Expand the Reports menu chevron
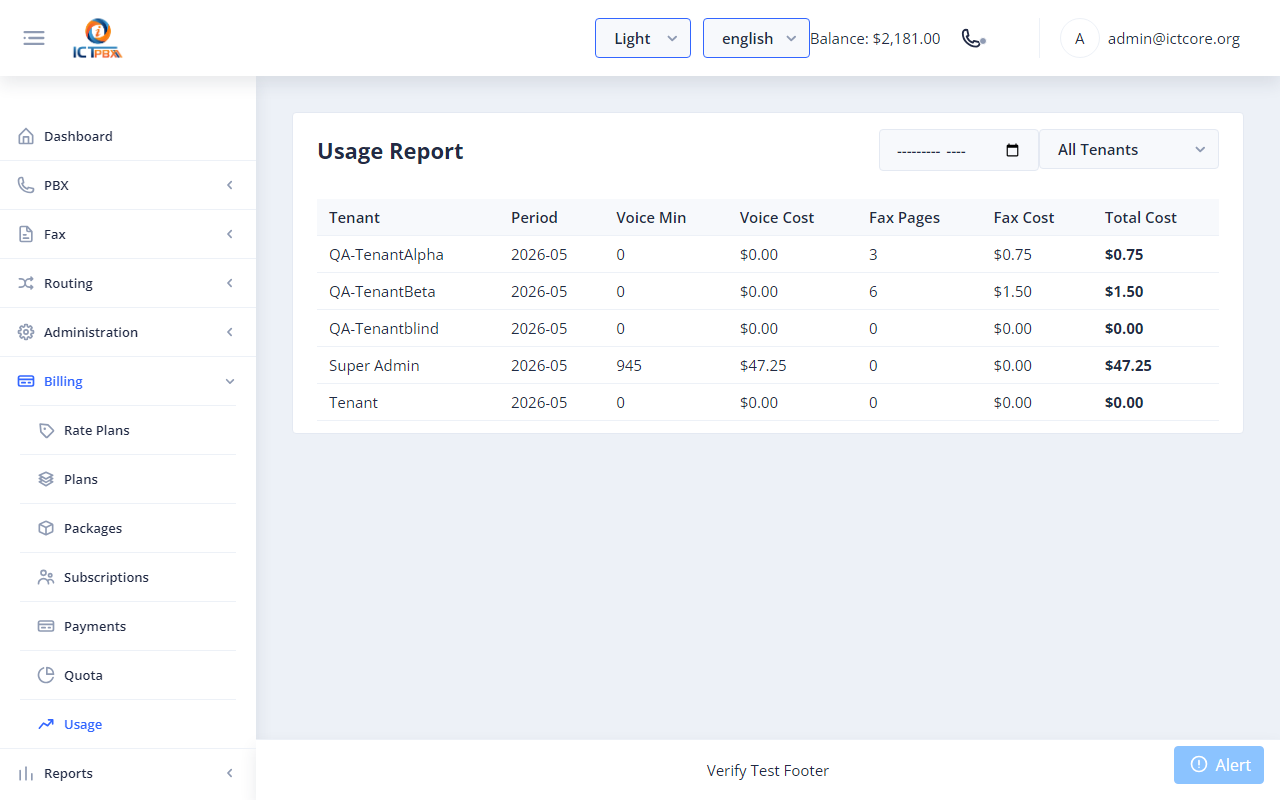 point(230,773)
